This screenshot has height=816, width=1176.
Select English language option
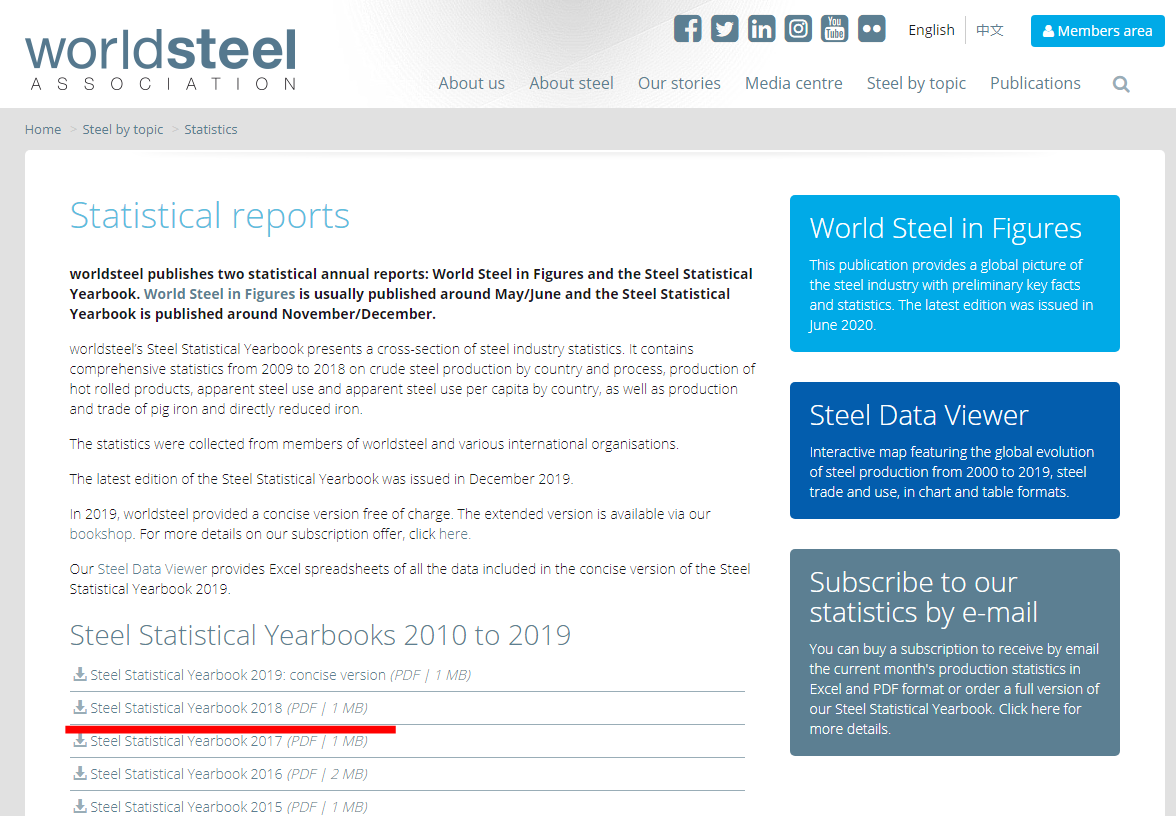[x=932, y=30]
